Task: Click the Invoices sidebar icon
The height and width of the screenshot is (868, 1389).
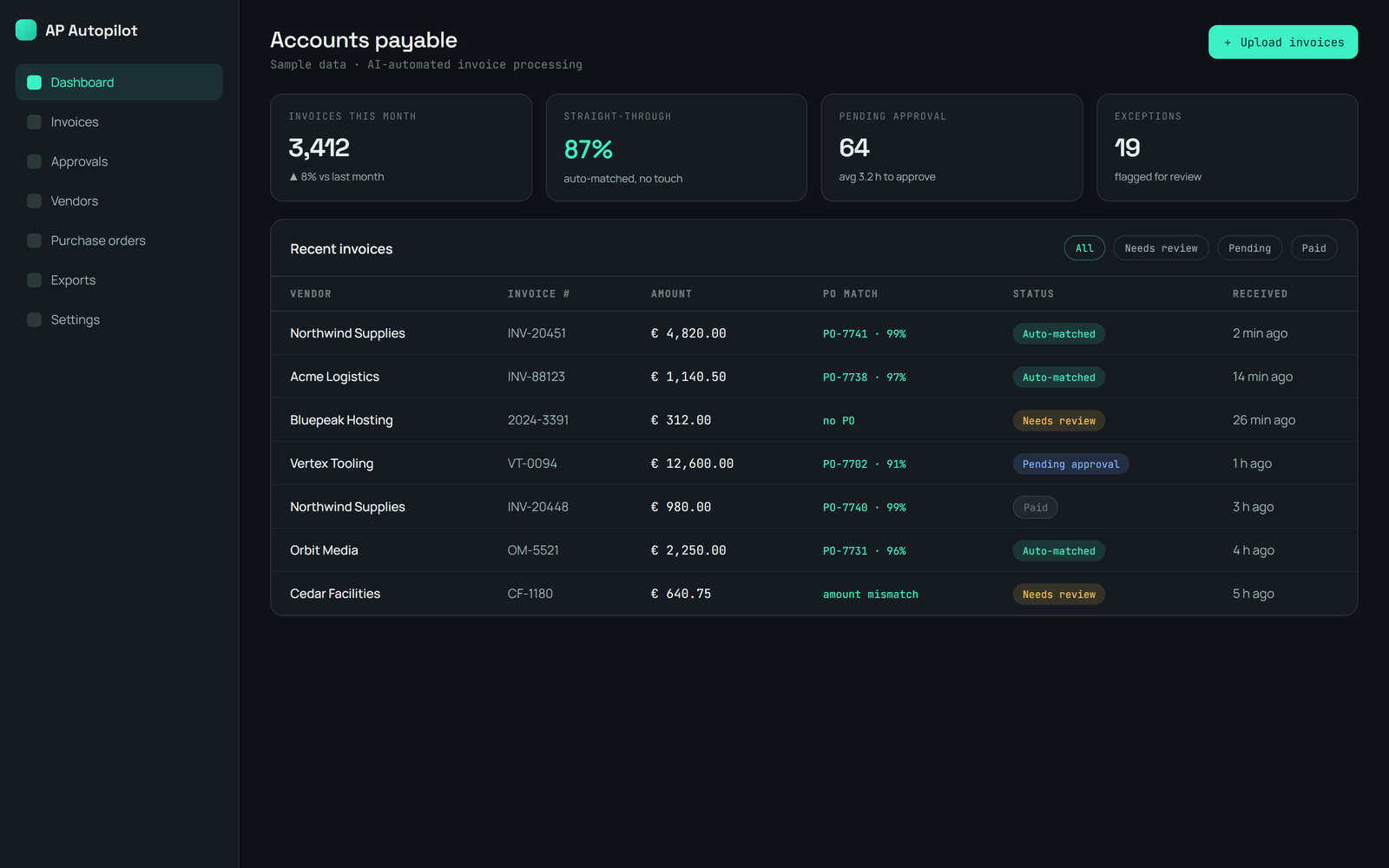Action: point(35,122)
